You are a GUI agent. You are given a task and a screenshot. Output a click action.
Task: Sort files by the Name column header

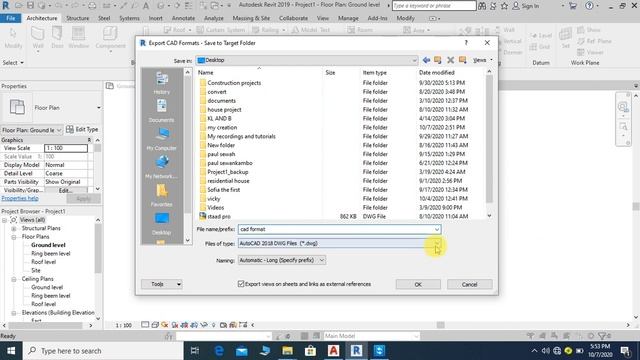(x=205, y=73)
